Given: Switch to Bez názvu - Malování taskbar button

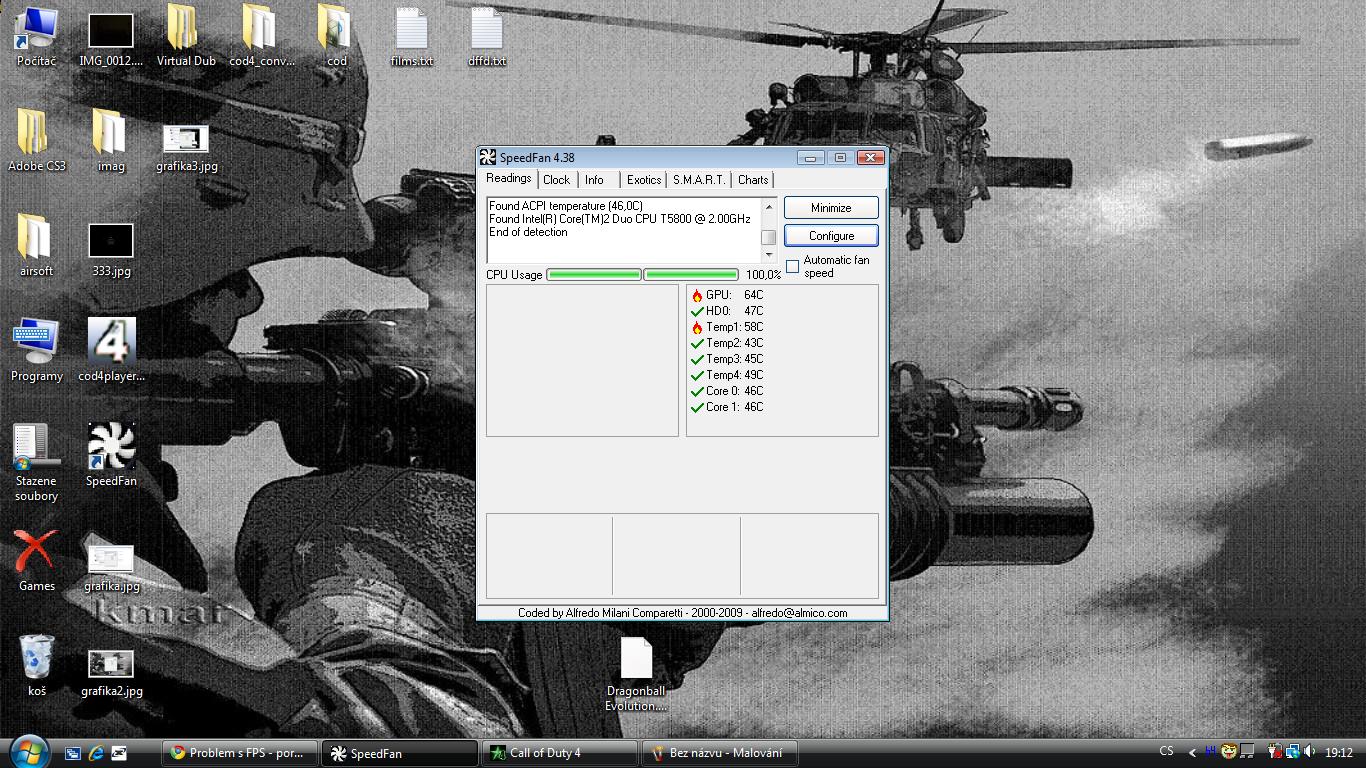Looking at the screenshot, I should pos(720,753).
